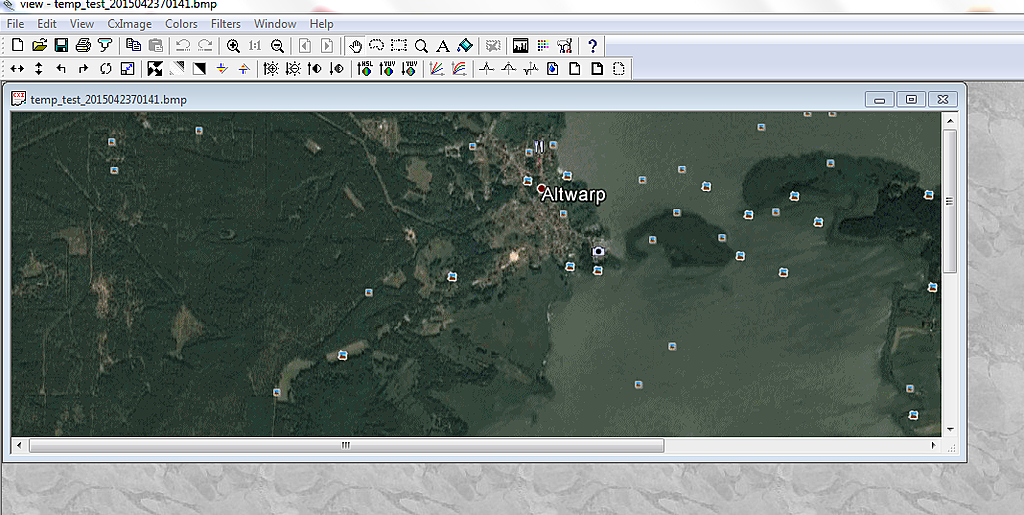Select the text A tool
Viewport: 1024px width, 515px height.
(443, 46)
